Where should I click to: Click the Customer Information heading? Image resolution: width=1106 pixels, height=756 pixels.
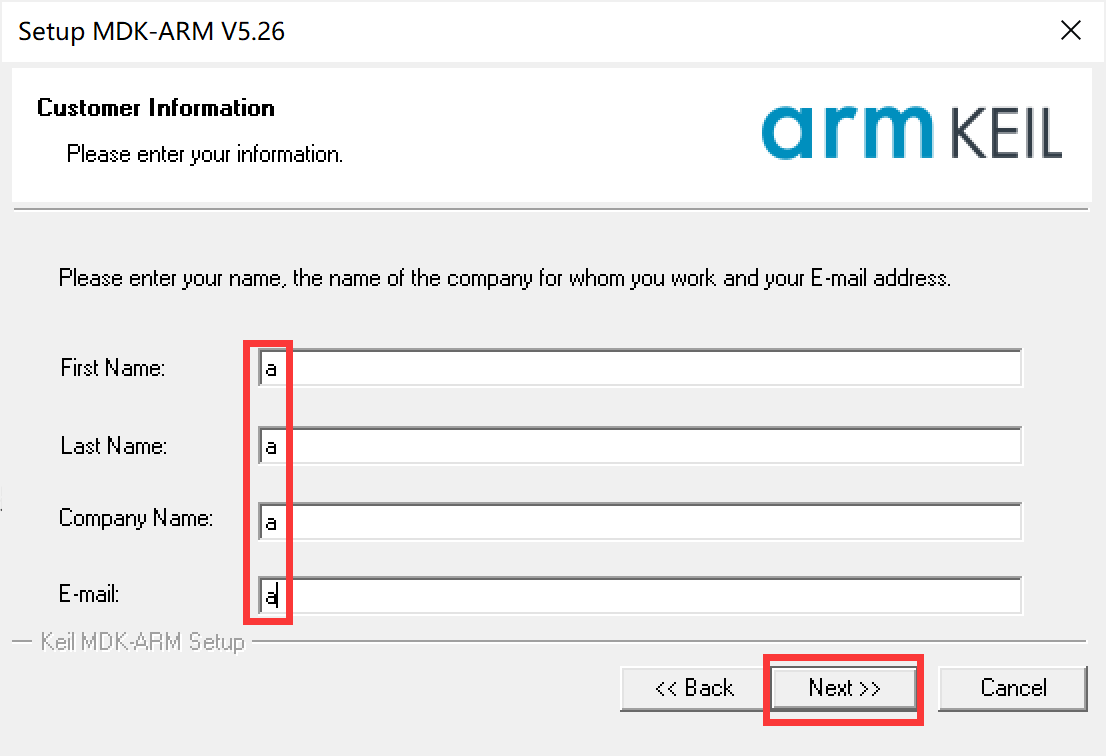point(156,108)
